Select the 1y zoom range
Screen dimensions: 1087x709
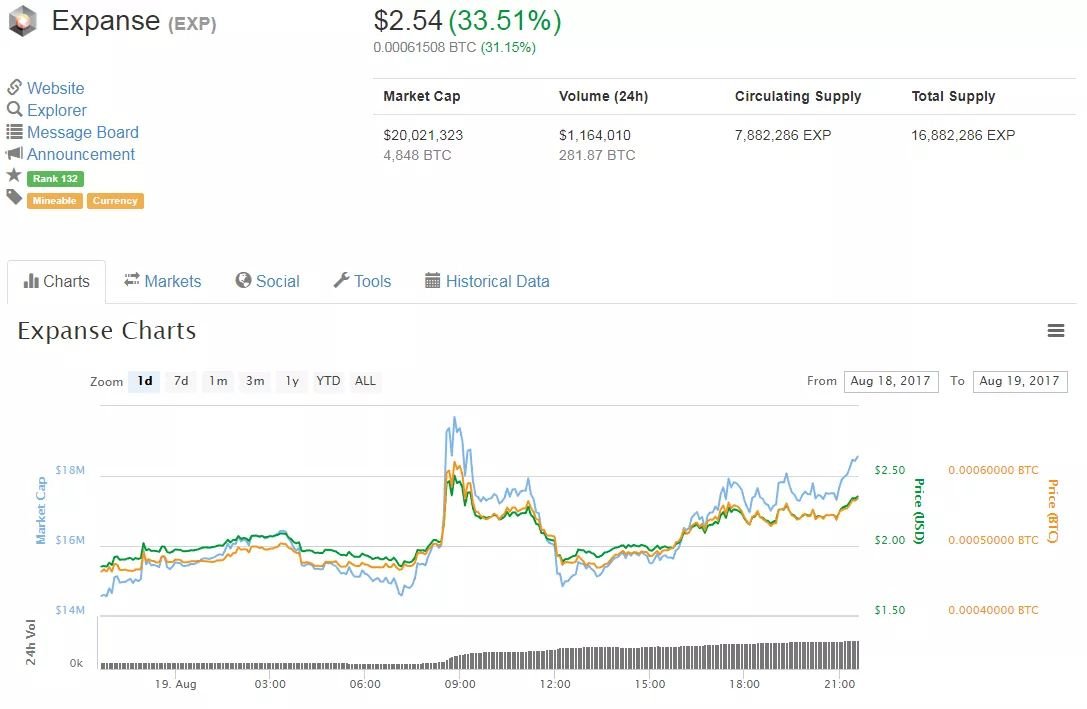click(x=292, y=381)
